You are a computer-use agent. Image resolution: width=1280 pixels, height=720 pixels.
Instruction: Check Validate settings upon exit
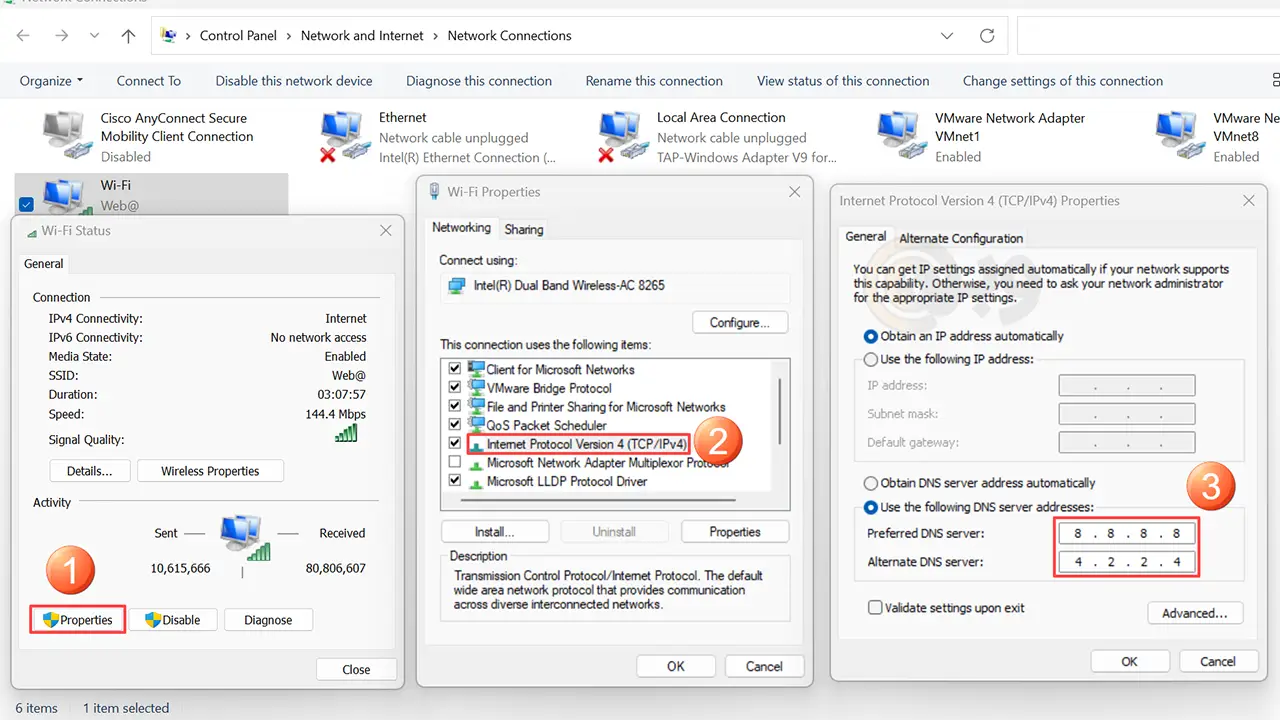coord(875,608)
